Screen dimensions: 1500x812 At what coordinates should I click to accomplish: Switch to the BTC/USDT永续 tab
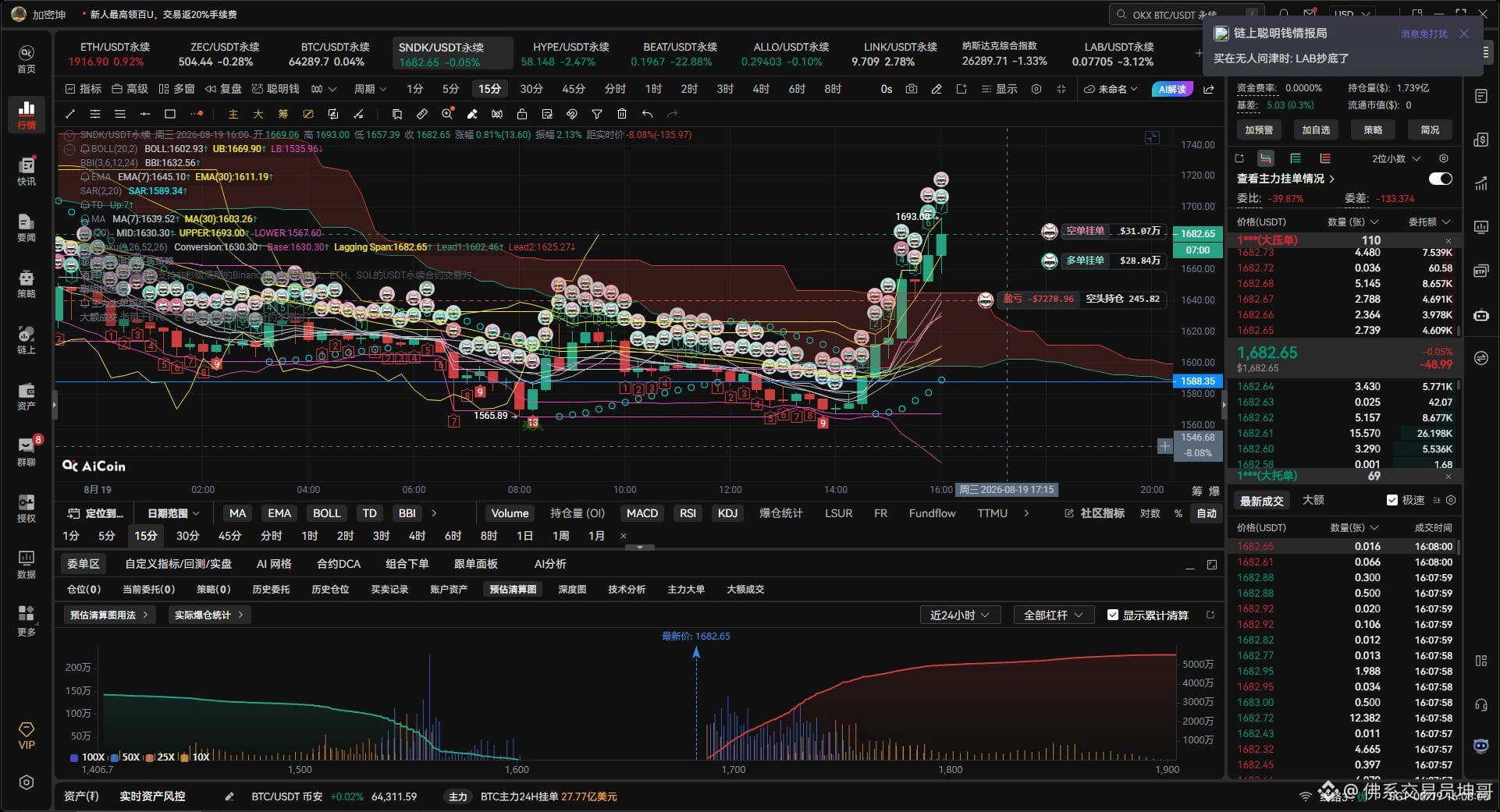pyautogui.click(x=335, y=54)
